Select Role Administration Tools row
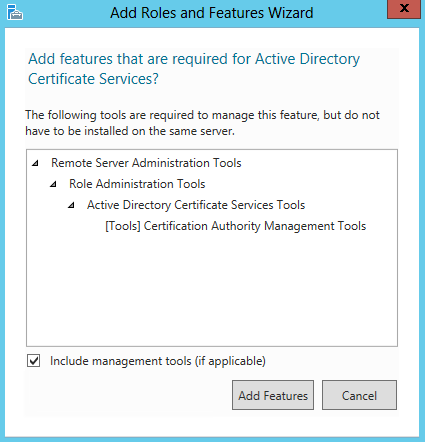The height and width of the screenshot is (442, 425). pyautogui.click(x=137, y=184)
